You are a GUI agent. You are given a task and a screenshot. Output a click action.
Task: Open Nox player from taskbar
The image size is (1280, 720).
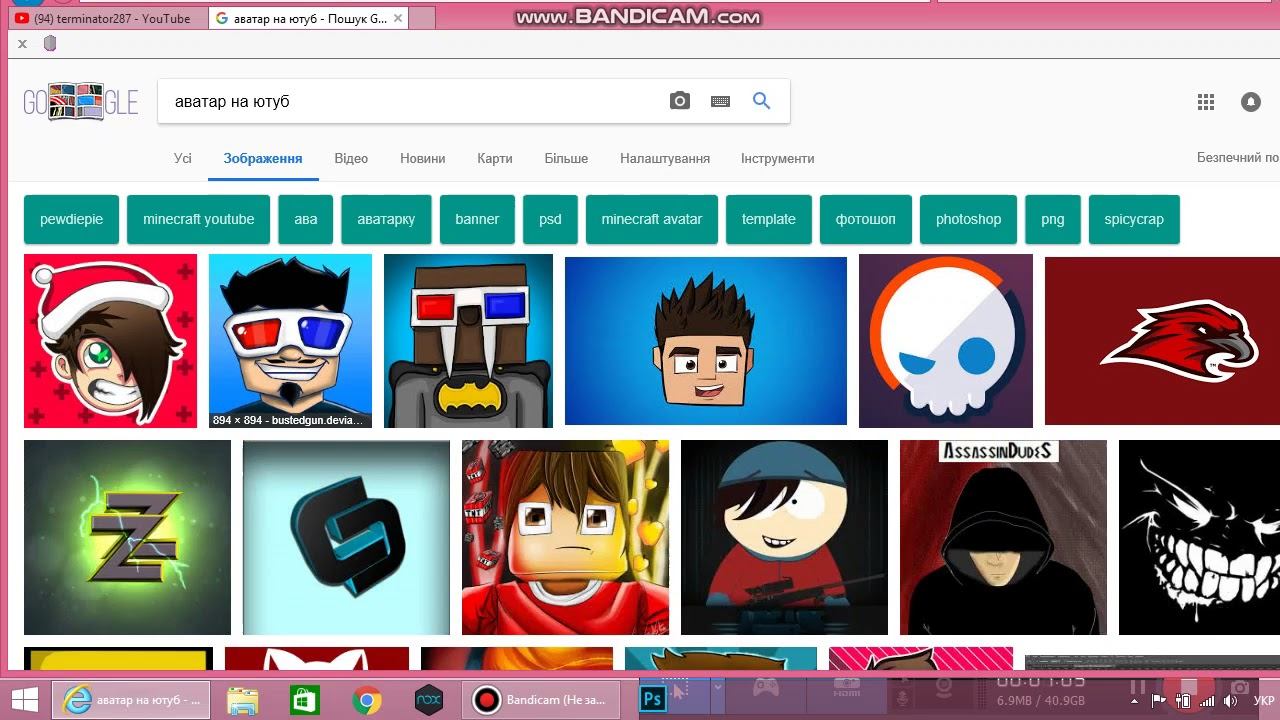click(x=429, y=700)
